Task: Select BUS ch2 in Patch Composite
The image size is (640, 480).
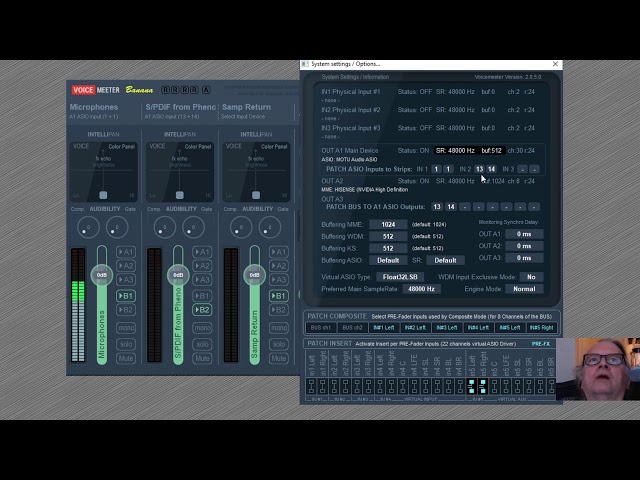Action: 352,328
